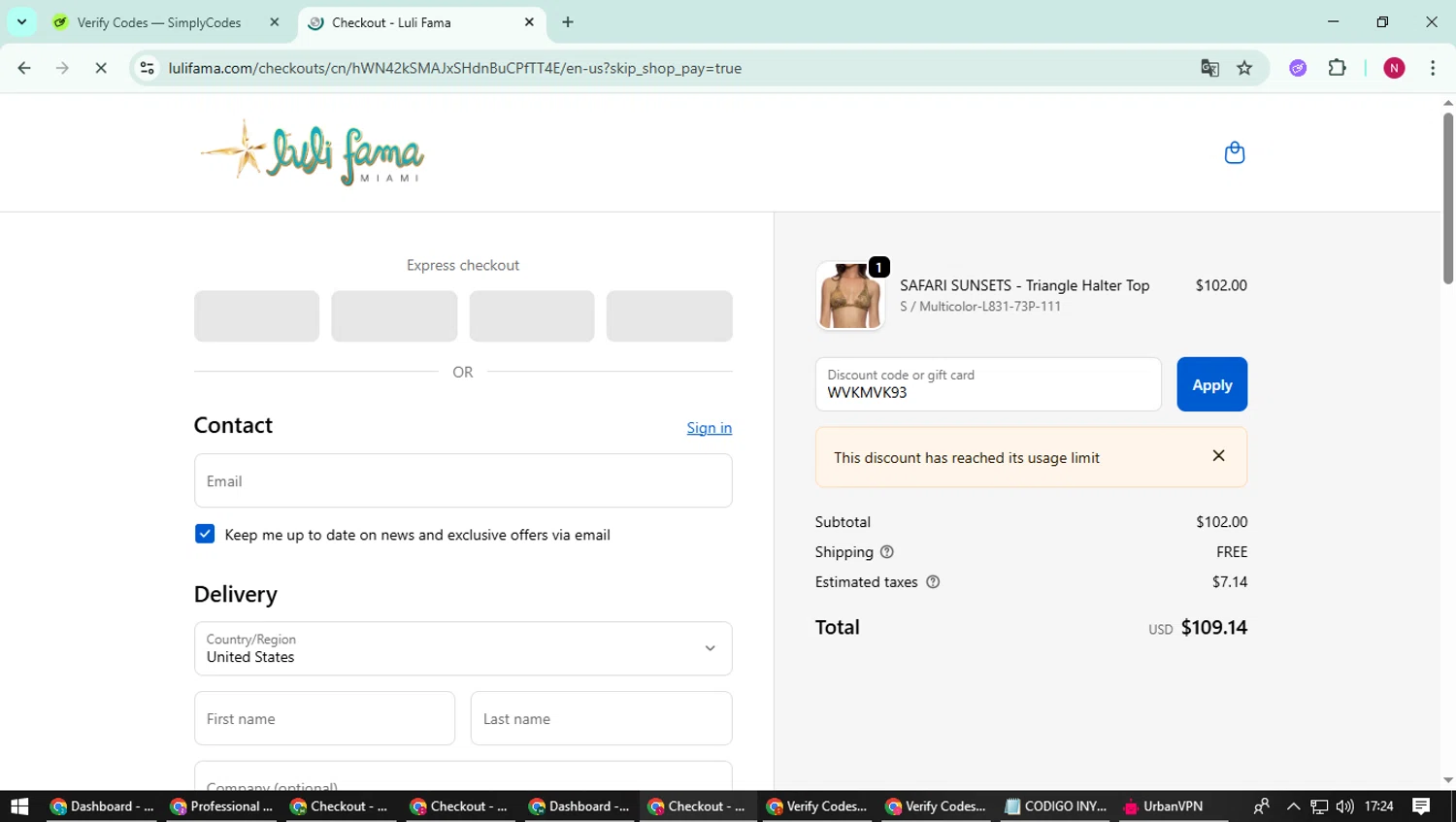This screenshot has height=822, width=1456.
Task: Open the shopping bag cart icon
Action: 1234,152
